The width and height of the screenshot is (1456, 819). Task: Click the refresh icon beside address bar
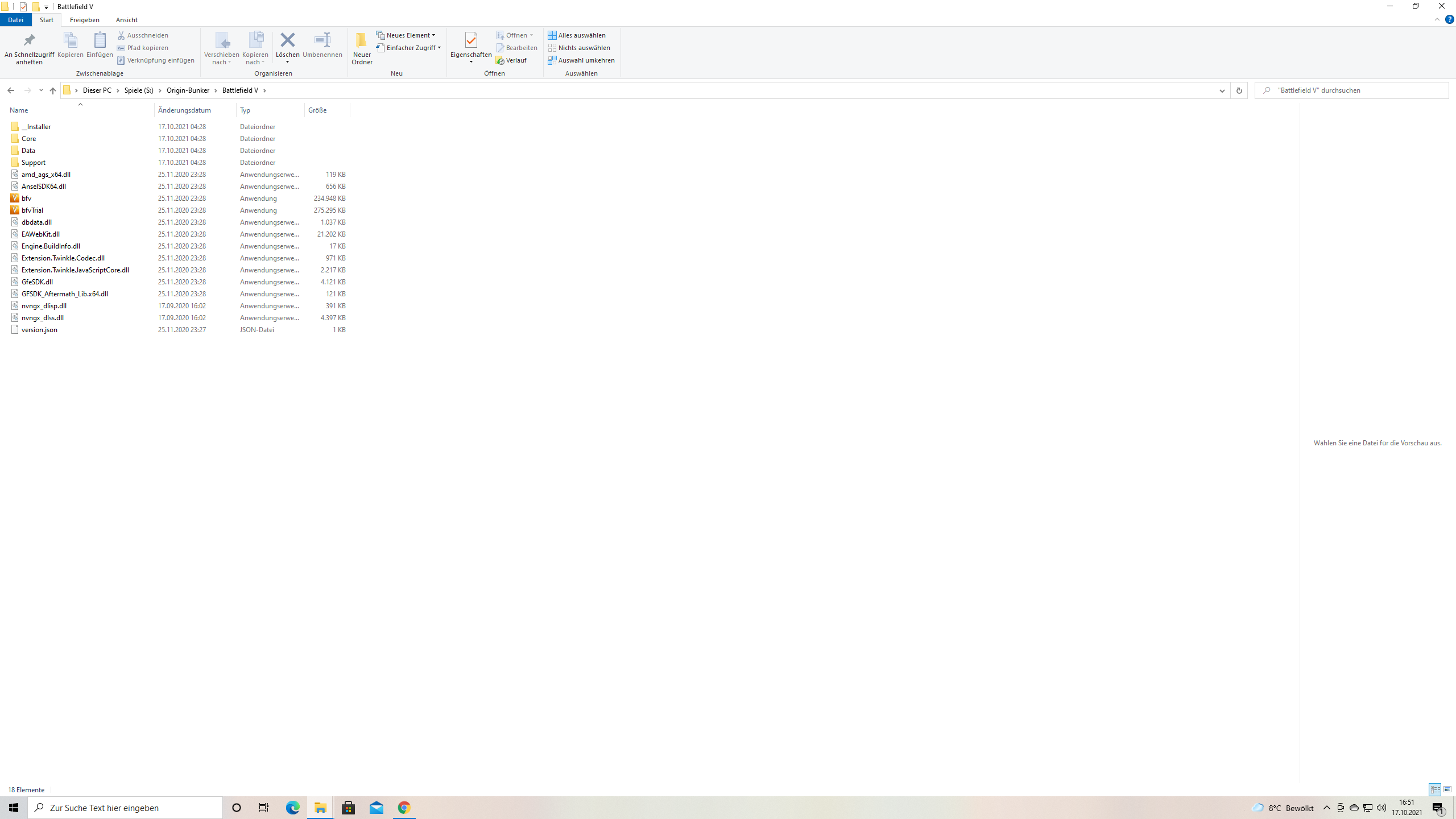coord(1239,90)
